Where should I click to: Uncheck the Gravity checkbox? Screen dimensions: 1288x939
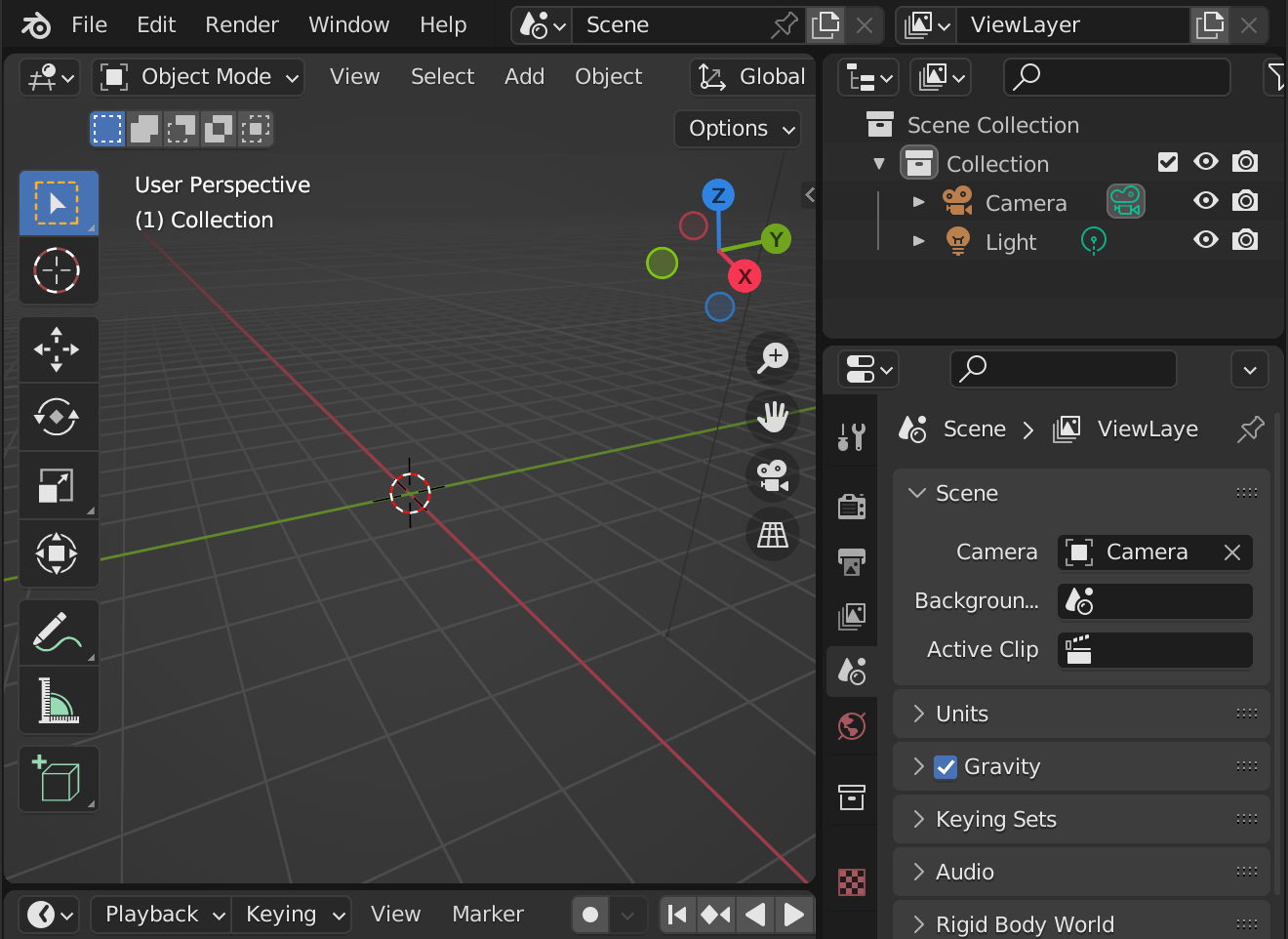tap(946, 767)
